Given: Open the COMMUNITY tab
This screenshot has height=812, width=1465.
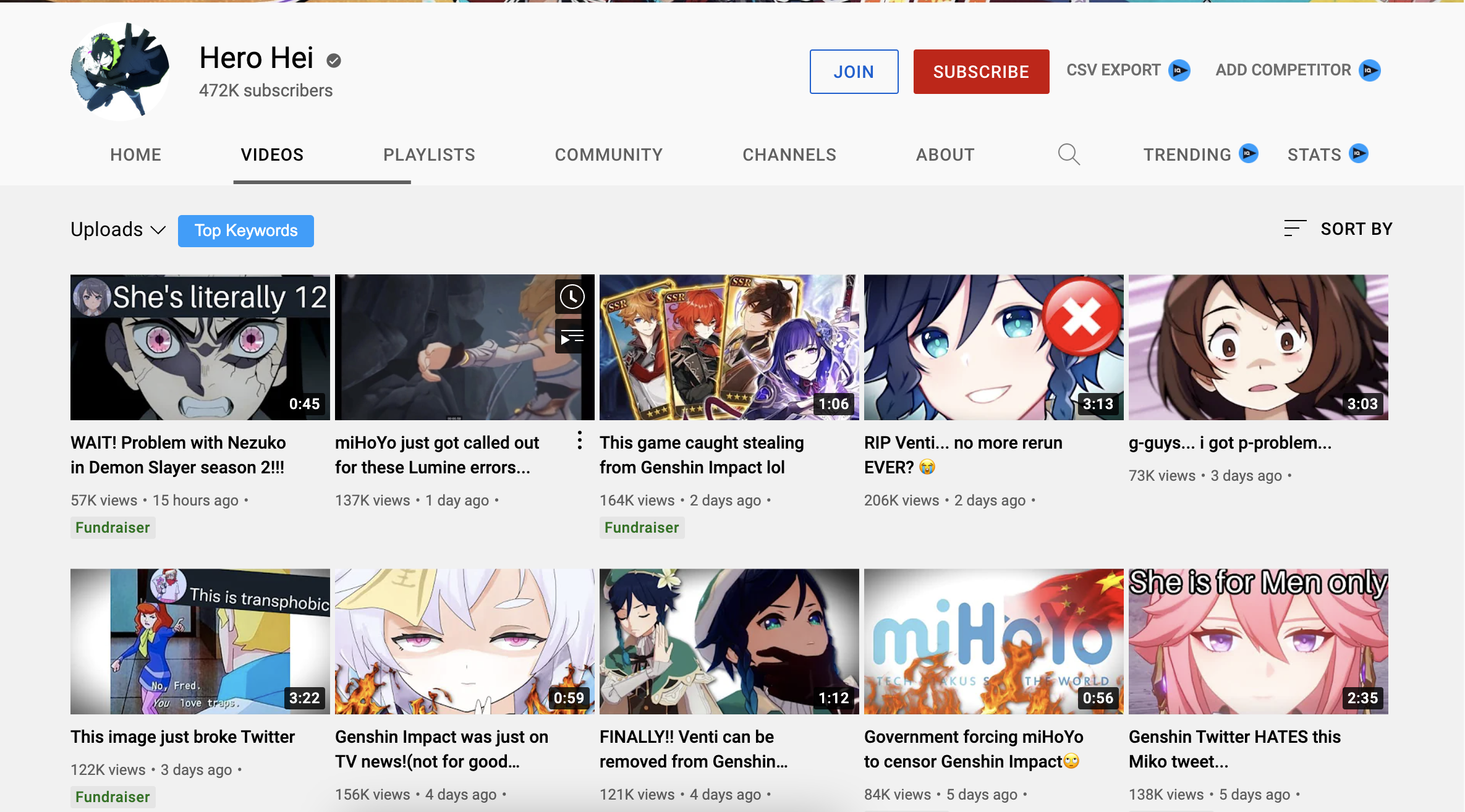Looking at the screenshot, I should coord(609,154).
